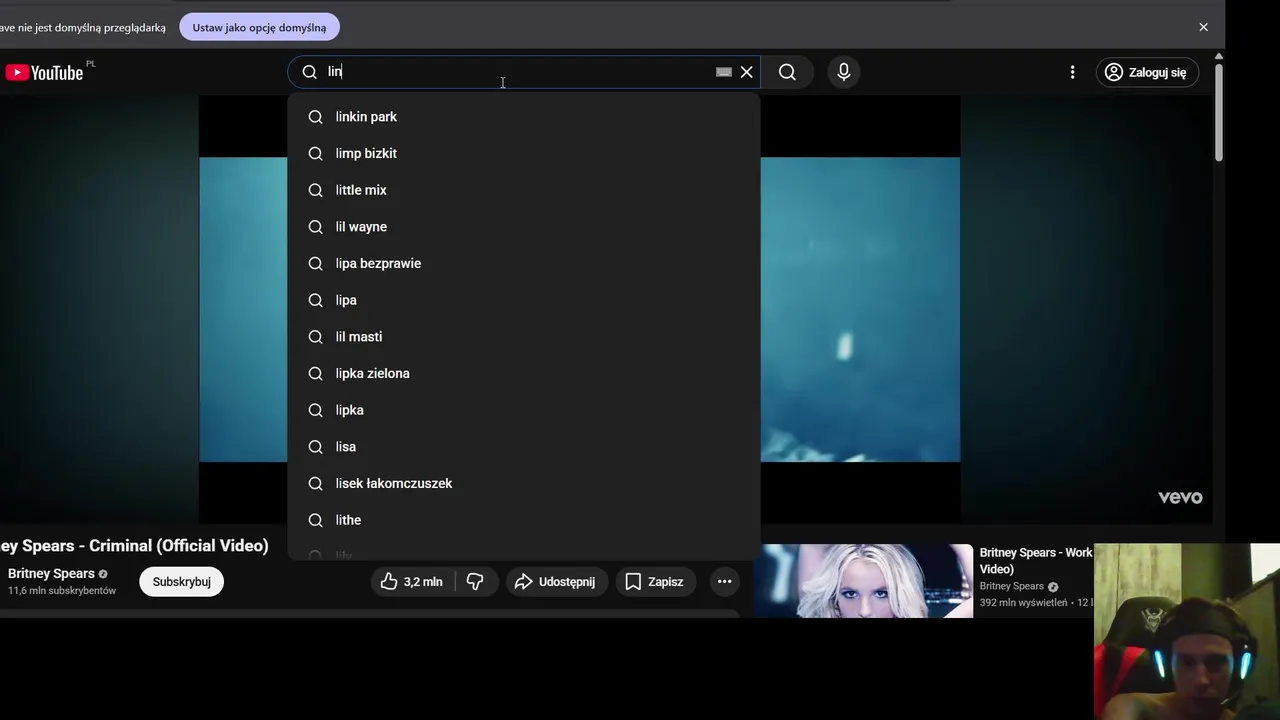Open more actions ellipsis under the video
This screenshot has width=1280, height=720.
[724, 581]
